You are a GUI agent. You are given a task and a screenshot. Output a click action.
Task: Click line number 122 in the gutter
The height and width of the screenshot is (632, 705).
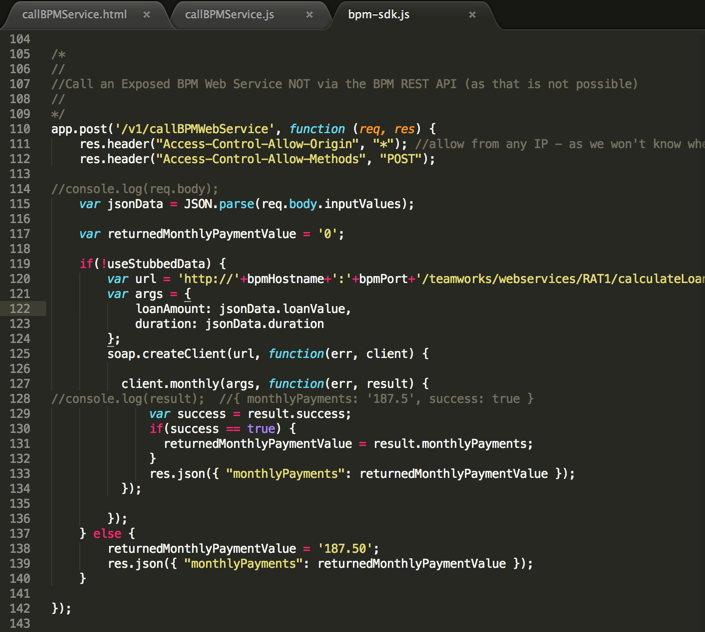coord(20,309)
